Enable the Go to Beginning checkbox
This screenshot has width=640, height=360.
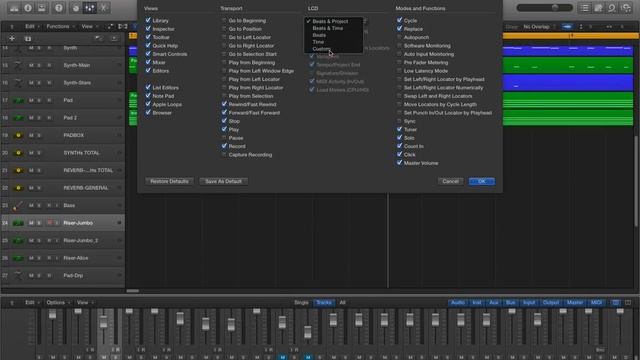click(224, 20)
